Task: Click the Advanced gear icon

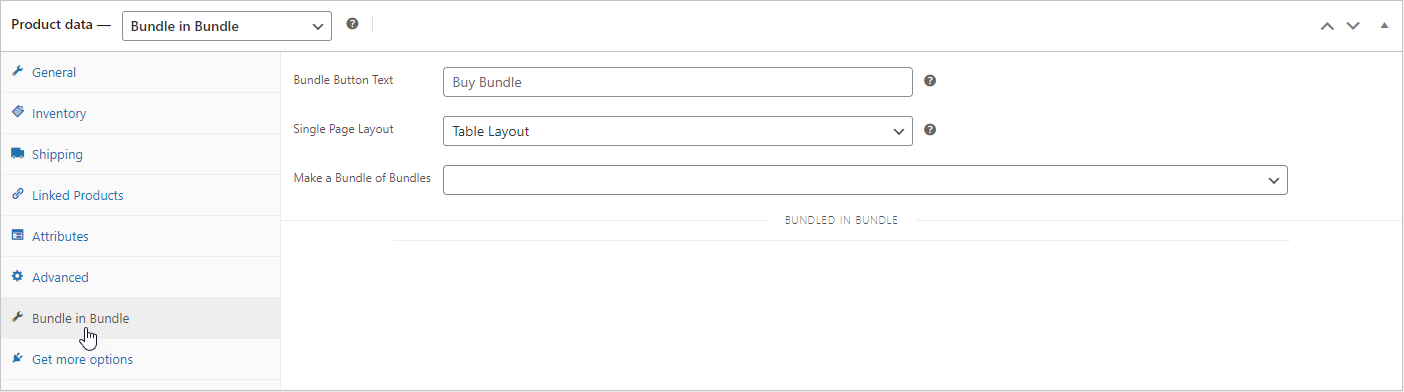Action: coord(17,277)
